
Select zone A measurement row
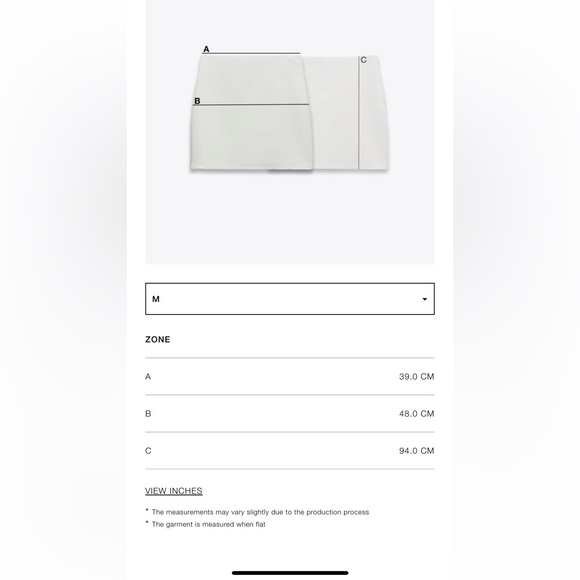coord(290,377)
